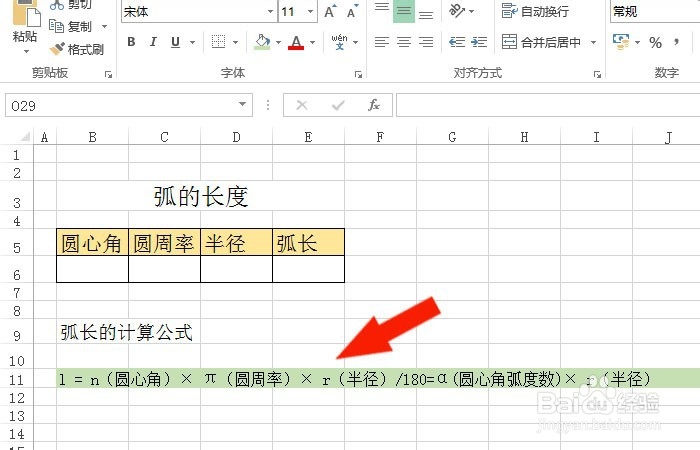
Task: Select the 弧长 header cell
Action: click(308, 242)
